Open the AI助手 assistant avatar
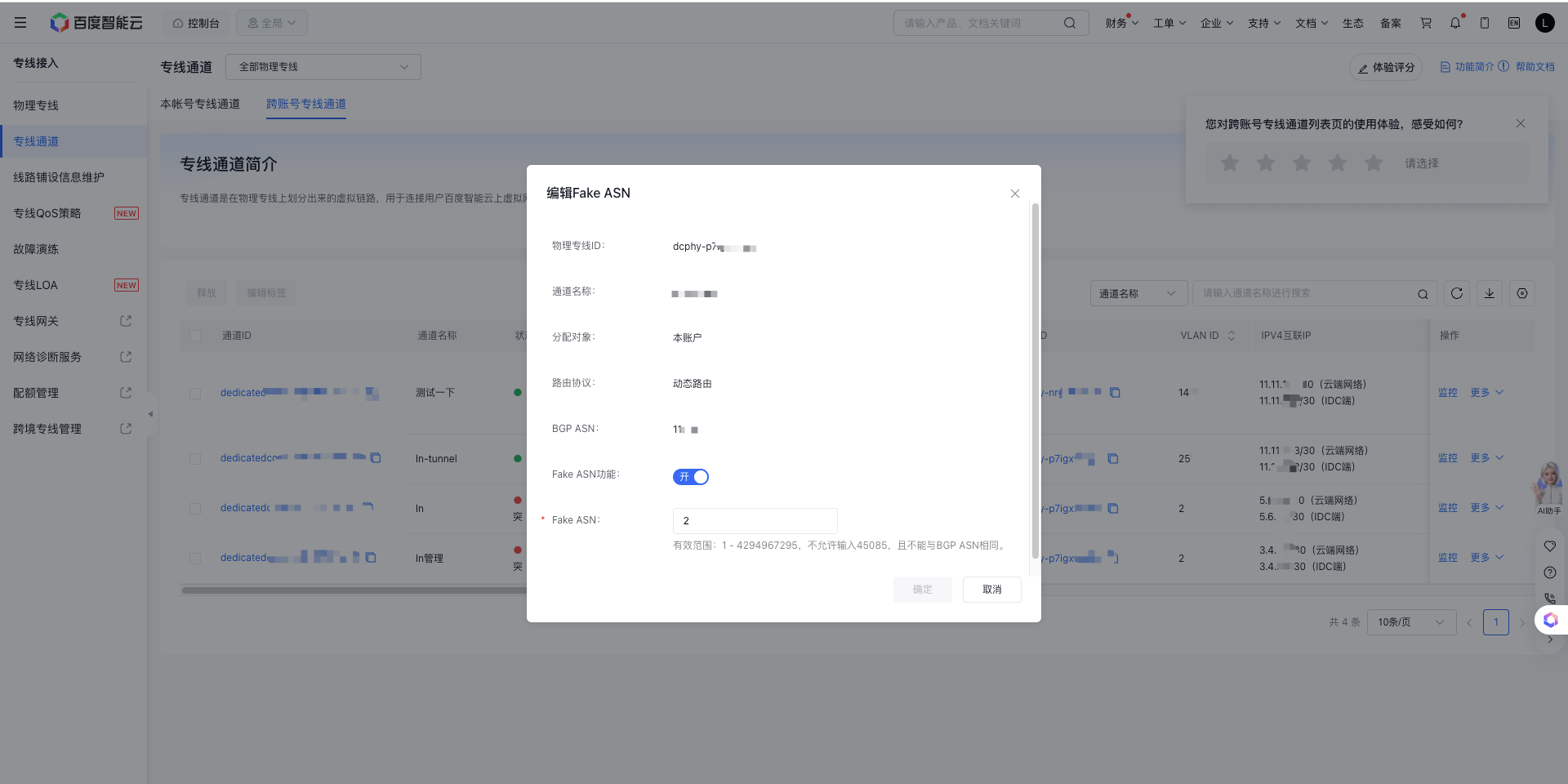Image resolution: width=1568 pixels, height=784 pixels. point(1548,488)
